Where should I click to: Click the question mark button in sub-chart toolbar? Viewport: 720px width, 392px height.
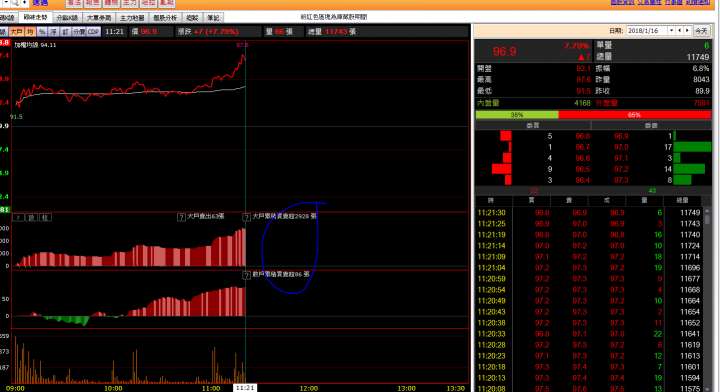(18, 217)
